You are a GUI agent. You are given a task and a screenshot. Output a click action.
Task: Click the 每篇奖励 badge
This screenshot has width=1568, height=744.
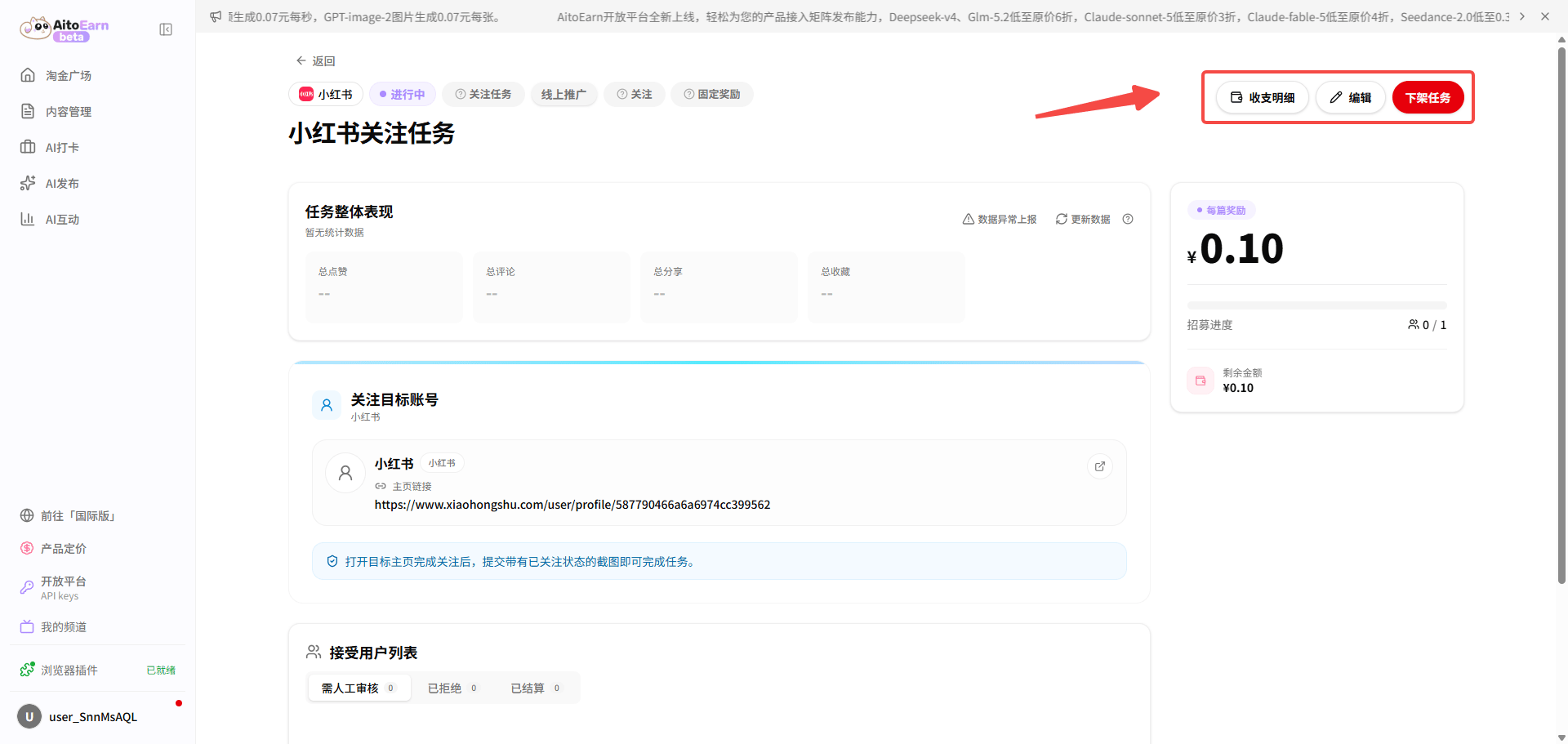(1222, 210)
